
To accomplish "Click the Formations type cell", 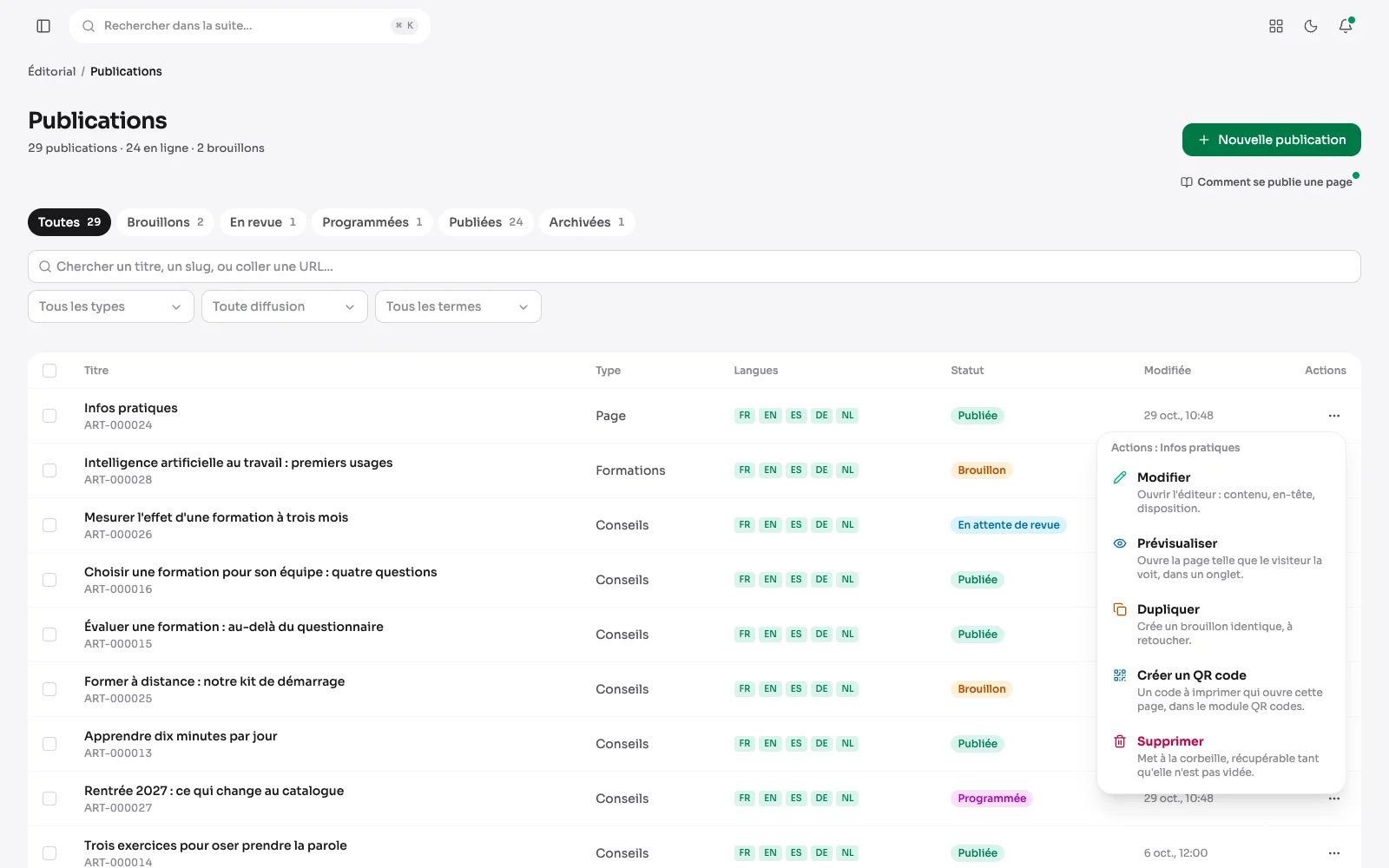I will pyautogui.click(x=630, y=470).
